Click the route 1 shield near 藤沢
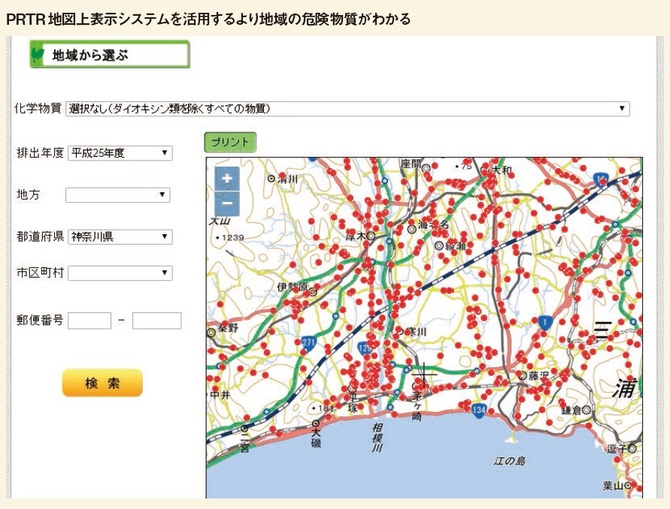 coord(544,322)
